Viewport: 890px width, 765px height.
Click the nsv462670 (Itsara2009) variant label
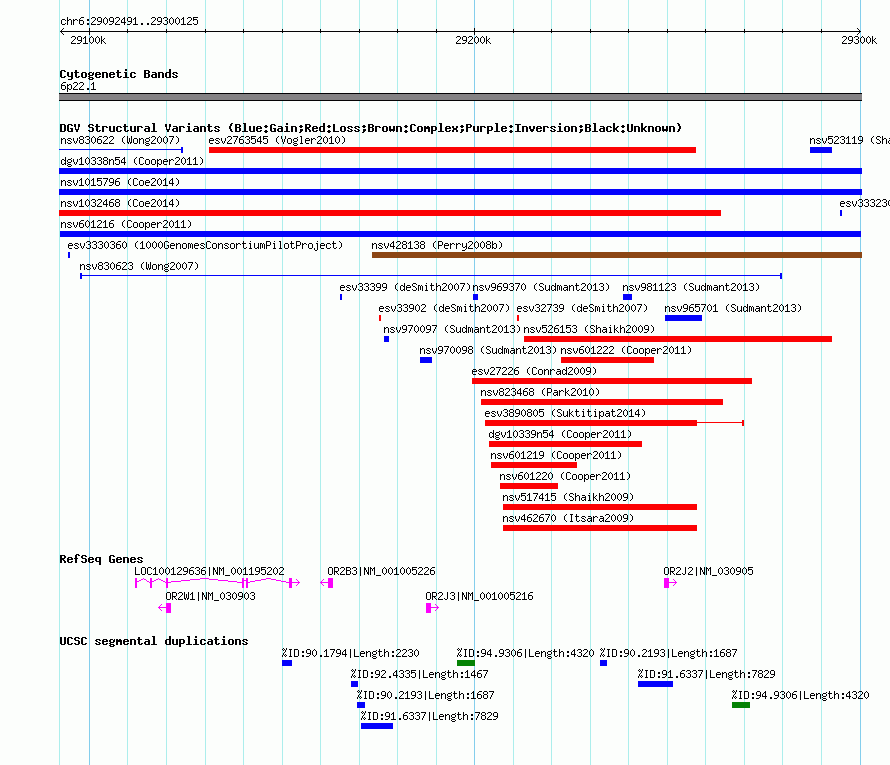(x=568, y=518)
